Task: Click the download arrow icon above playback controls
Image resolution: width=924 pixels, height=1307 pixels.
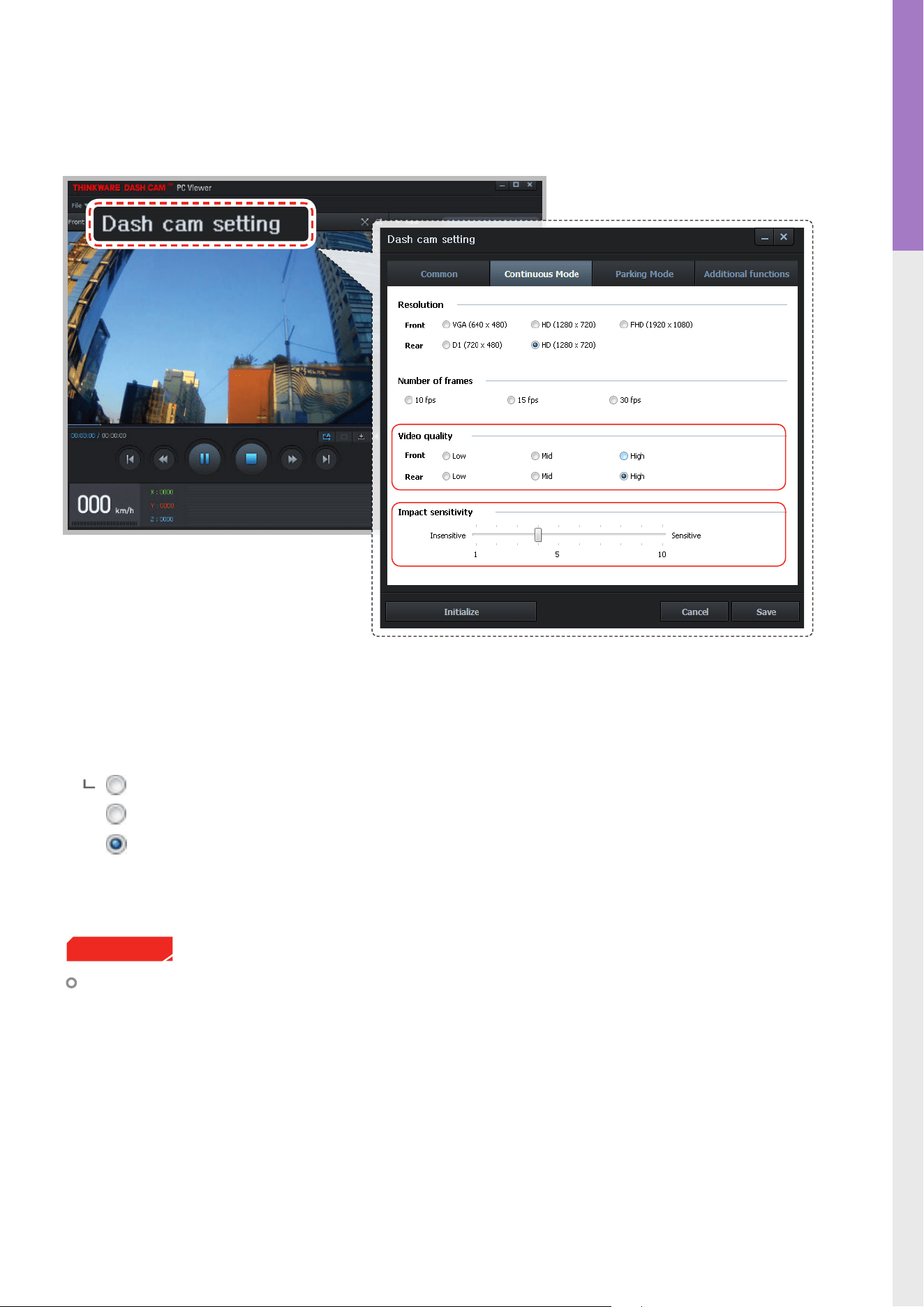Action: click(x=361, y=436)
